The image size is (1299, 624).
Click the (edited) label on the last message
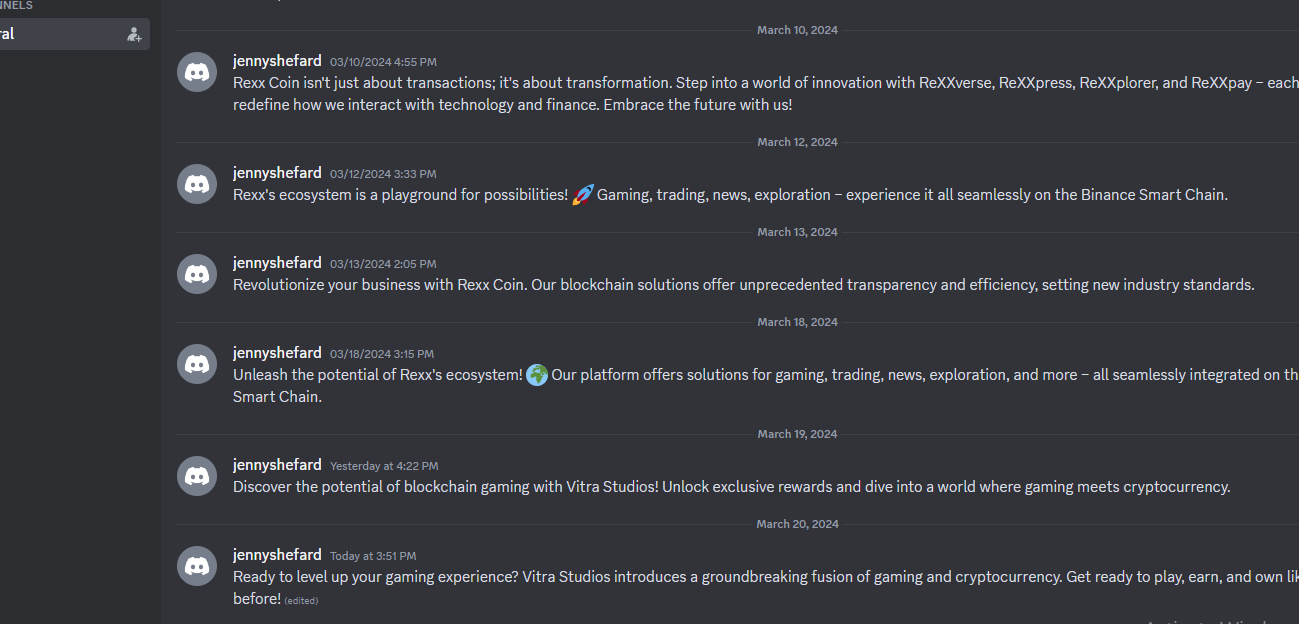click(x=301, y=601)
